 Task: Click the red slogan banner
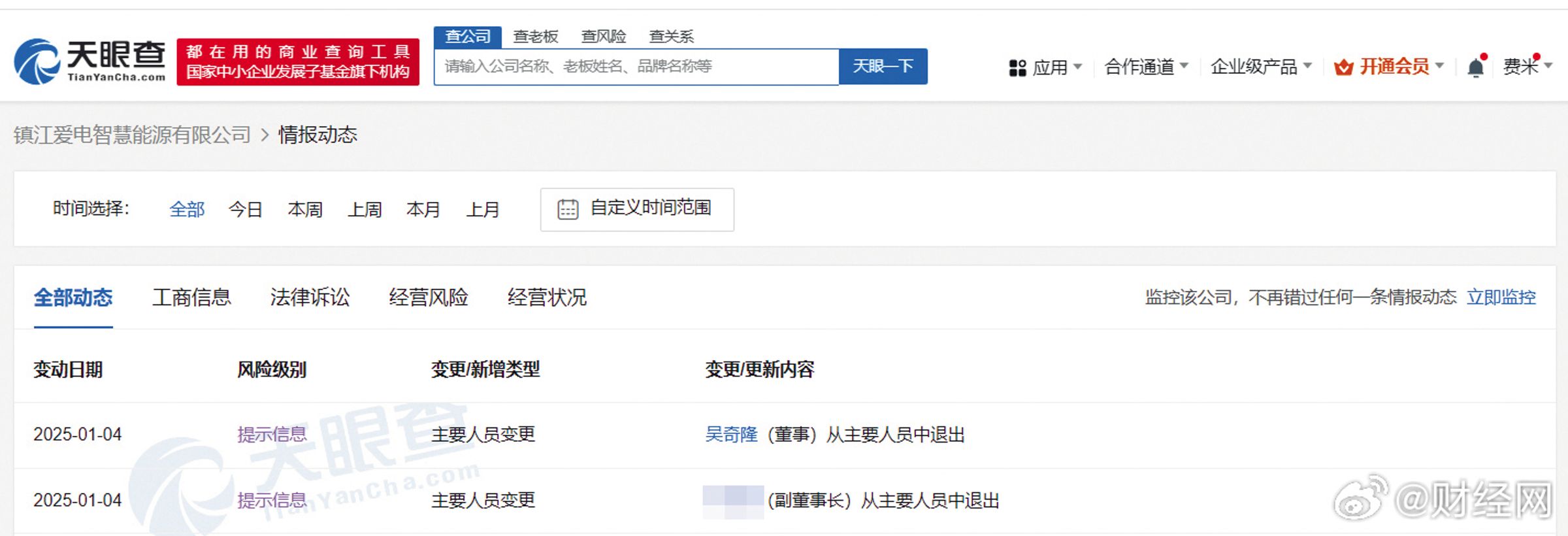(x=298, y=61)
